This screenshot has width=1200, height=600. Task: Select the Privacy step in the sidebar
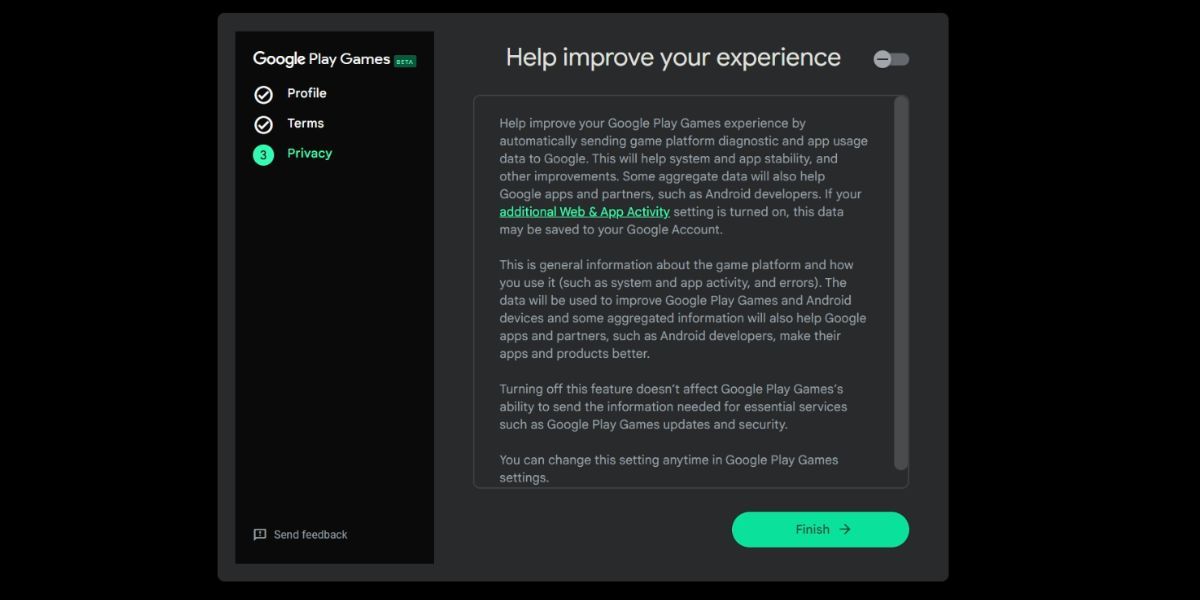pyautogui.click(x=309, y=153)
